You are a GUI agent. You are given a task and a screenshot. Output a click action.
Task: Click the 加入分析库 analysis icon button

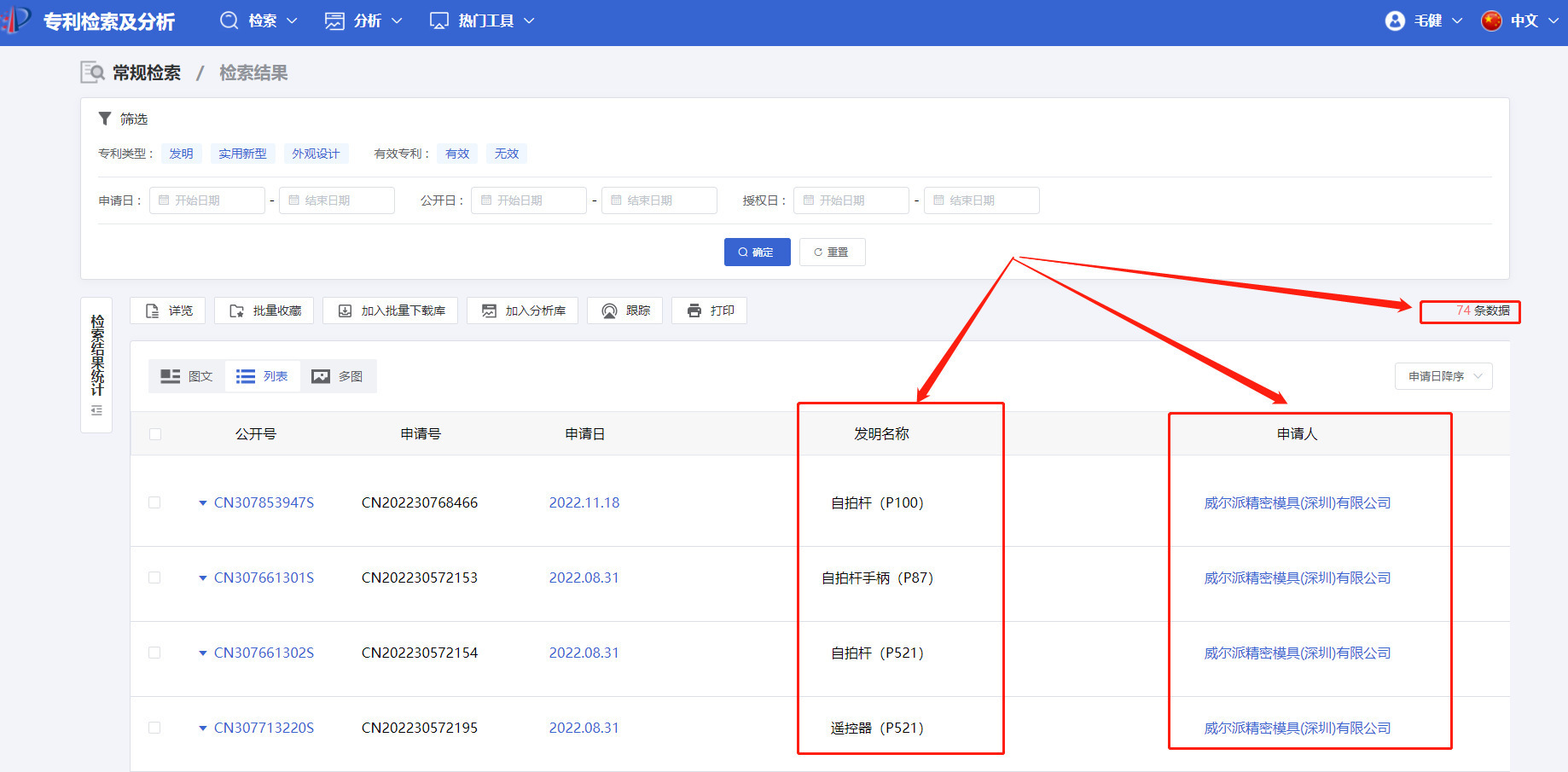pyautogui.click(x=522, y=311)
